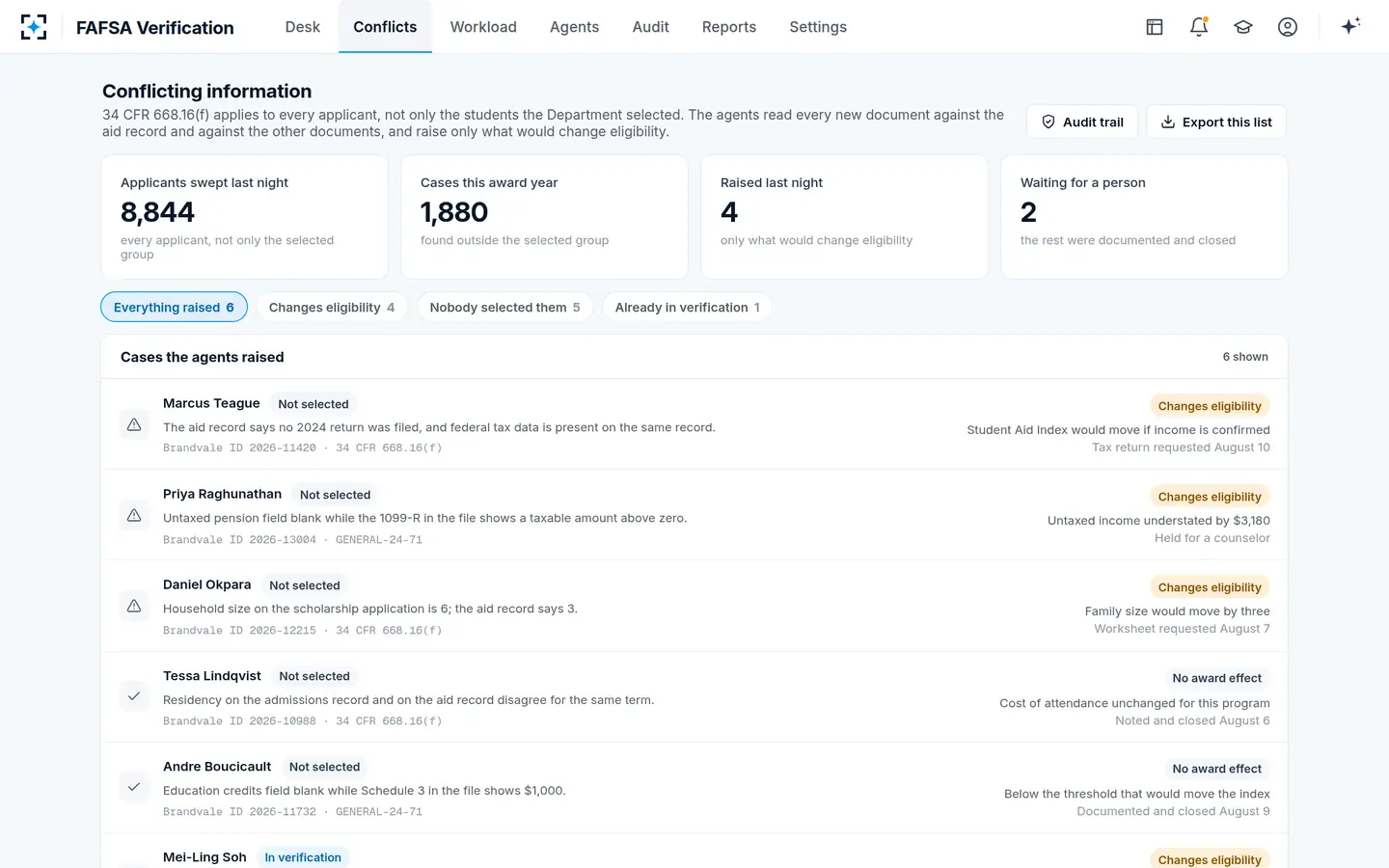Toggle the Nobody selected them filter
This screenshot has width=1389, height=868.
pos(505,307)
